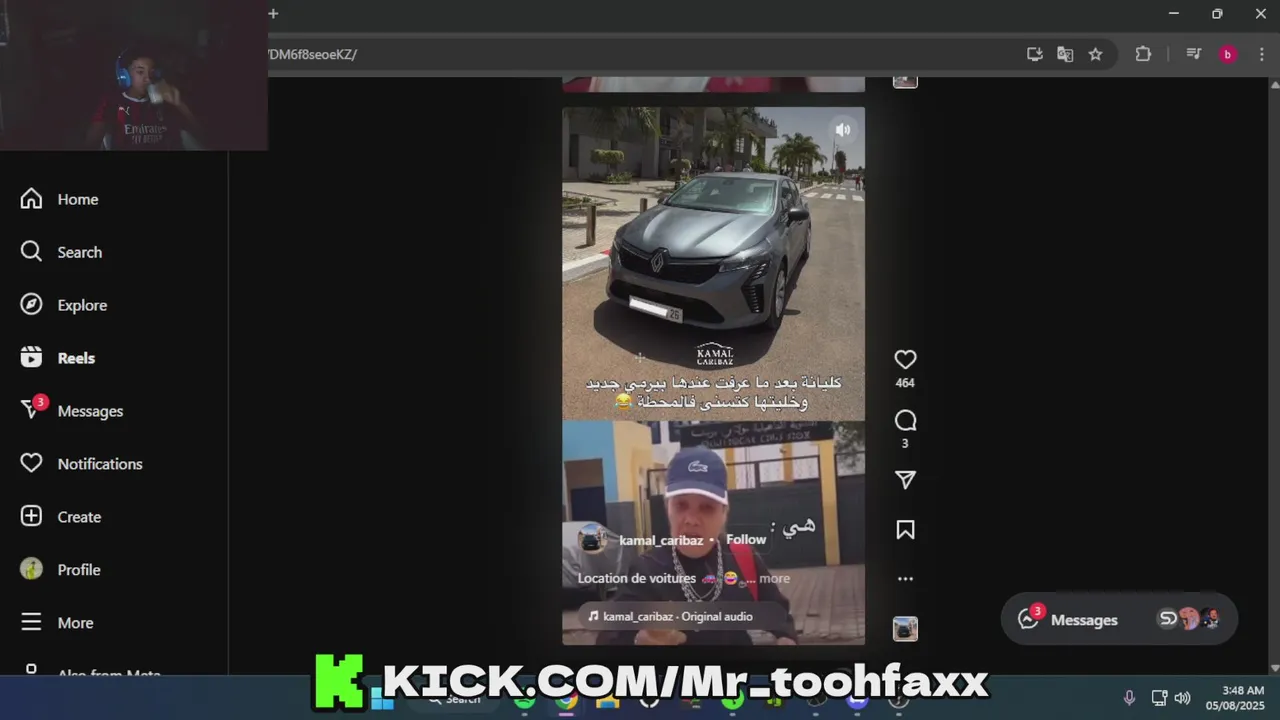Screen dimensions: 1280x720
Task: Follow kamal_caribaz
Action: point(745,540)
